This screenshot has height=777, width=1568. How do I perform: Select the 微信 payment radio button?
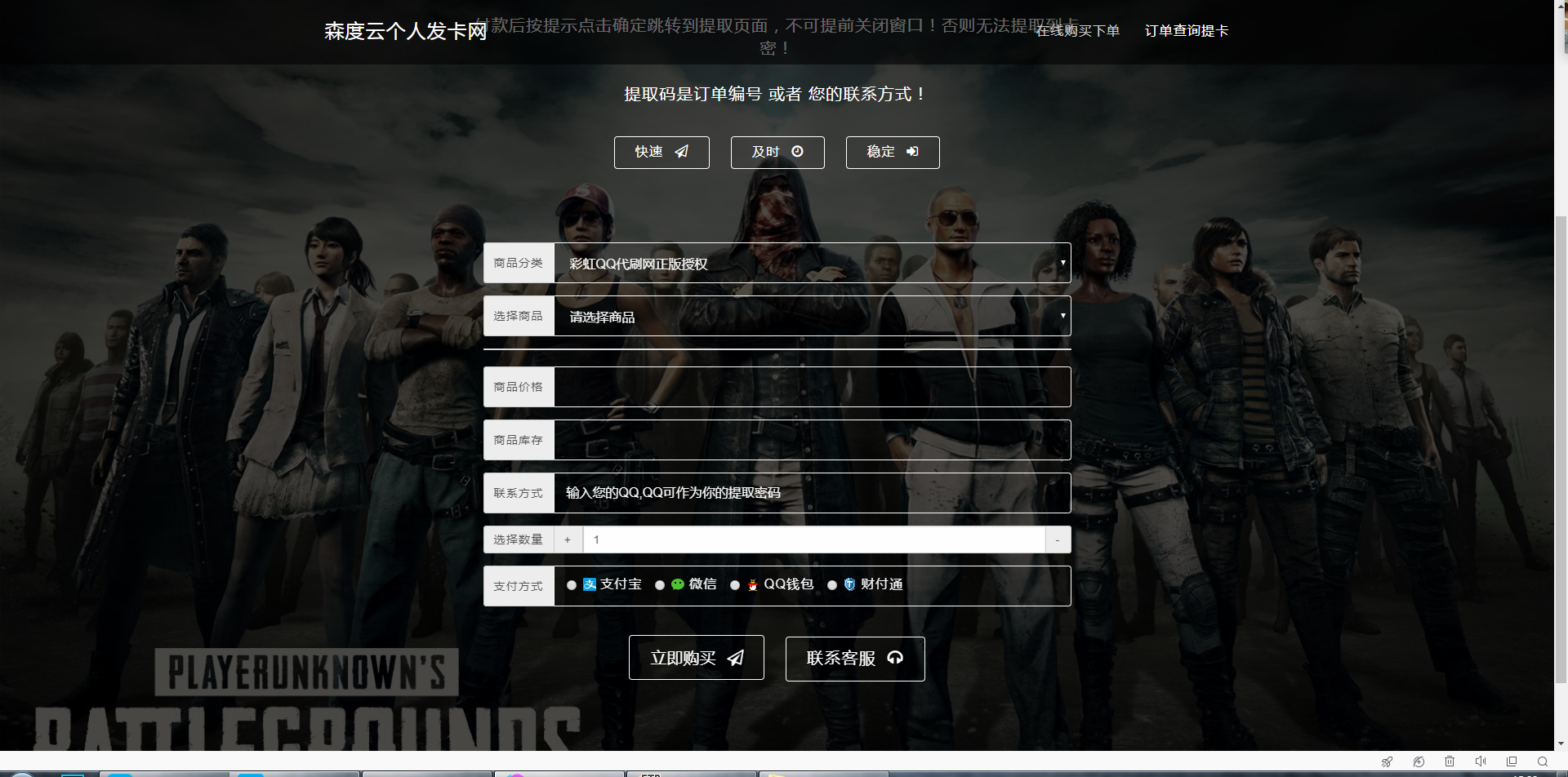(x=660, y=585)
